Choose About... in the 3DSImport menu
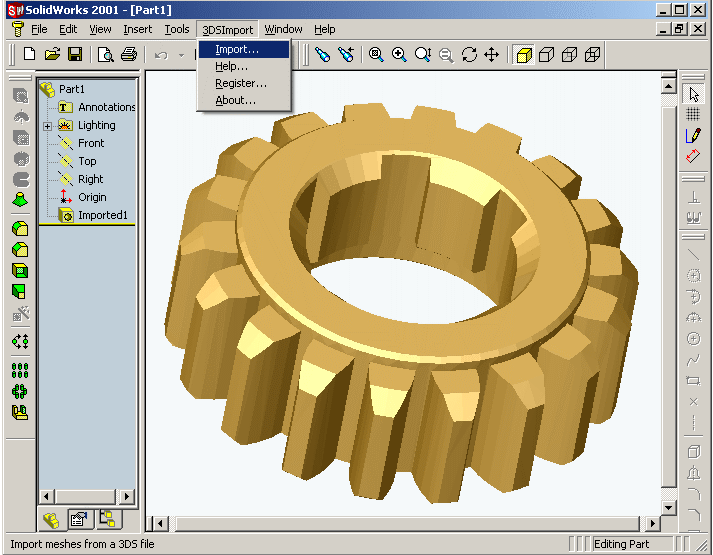 point(244,100)
